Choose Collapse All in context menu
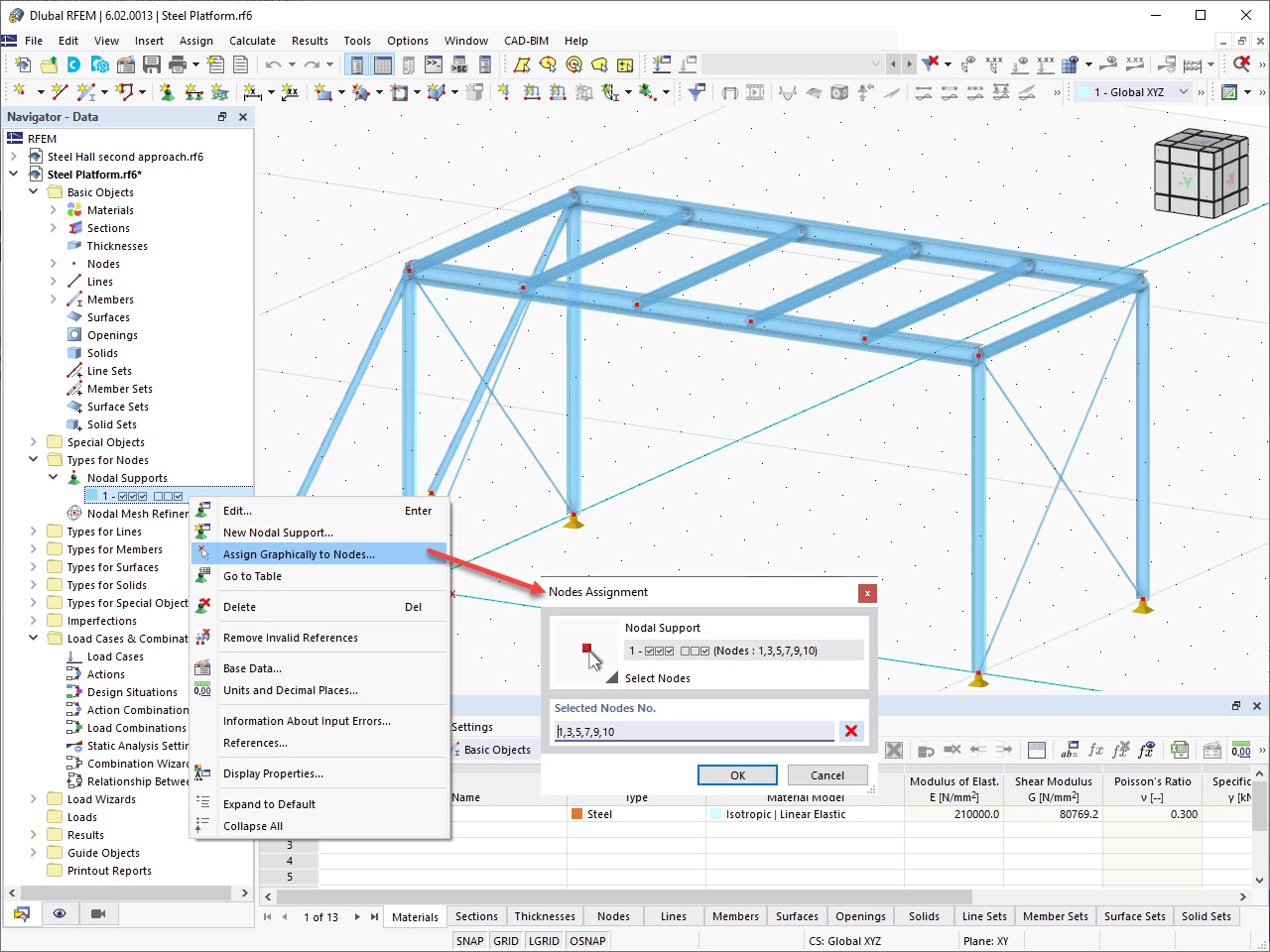 coord(319,826)
